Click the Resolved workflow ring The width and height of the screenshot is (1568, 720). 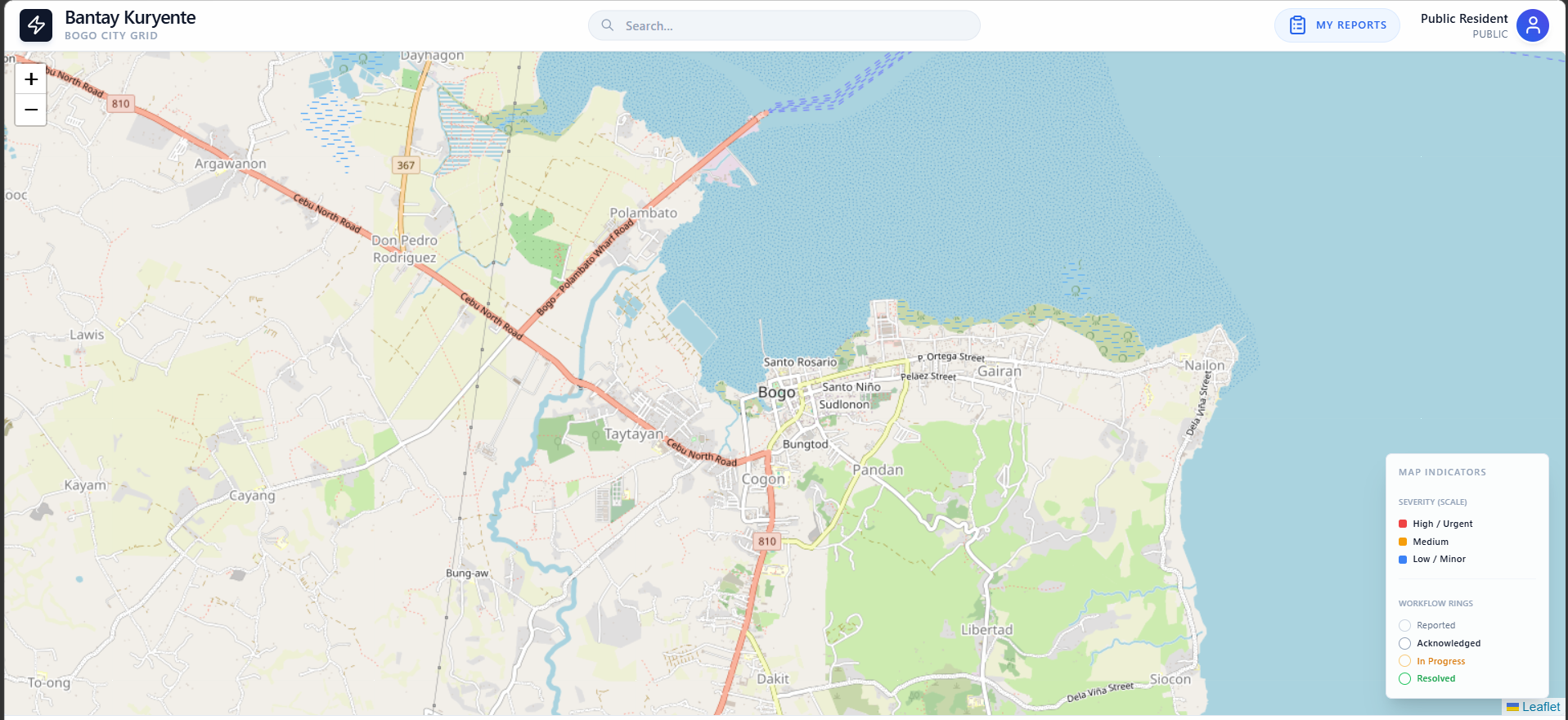(x=1404, y=679)
